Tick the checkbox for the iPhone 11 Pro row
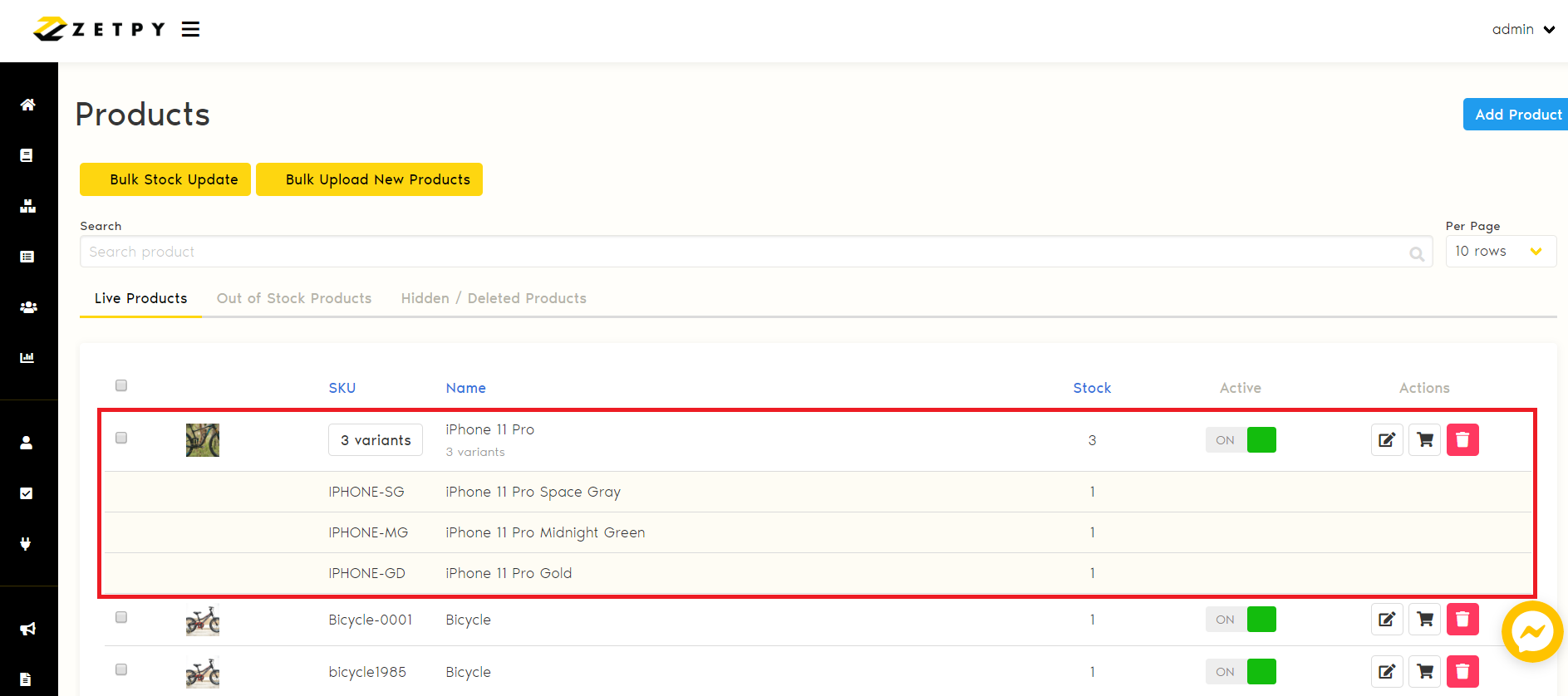 (121, 438)
